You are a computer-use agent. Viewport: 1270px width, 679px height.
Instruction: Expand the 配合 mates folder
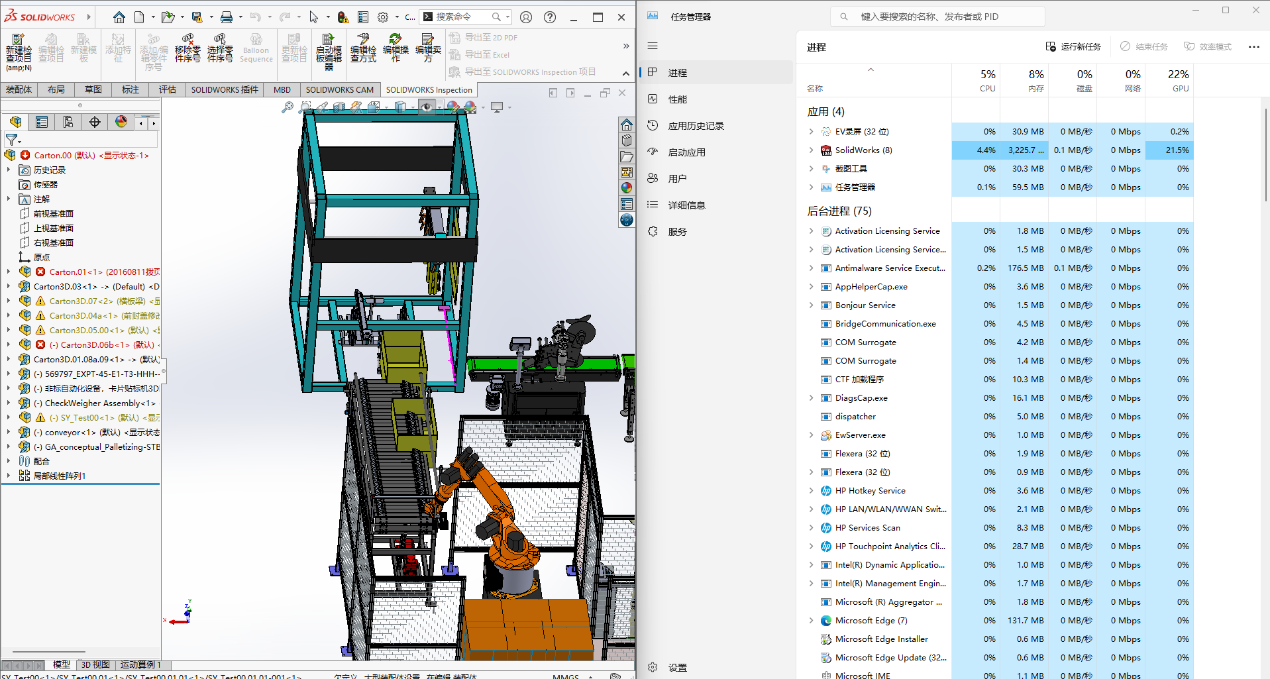9,461
